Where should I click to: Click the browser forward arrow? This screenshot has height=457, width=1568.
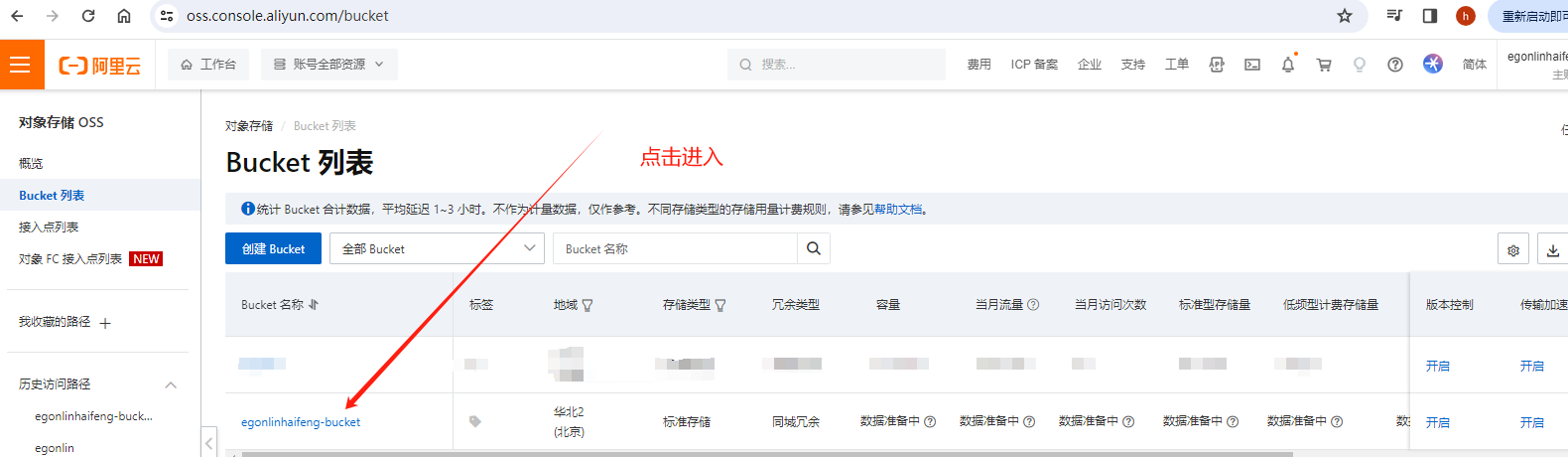(x=53, y=16)
